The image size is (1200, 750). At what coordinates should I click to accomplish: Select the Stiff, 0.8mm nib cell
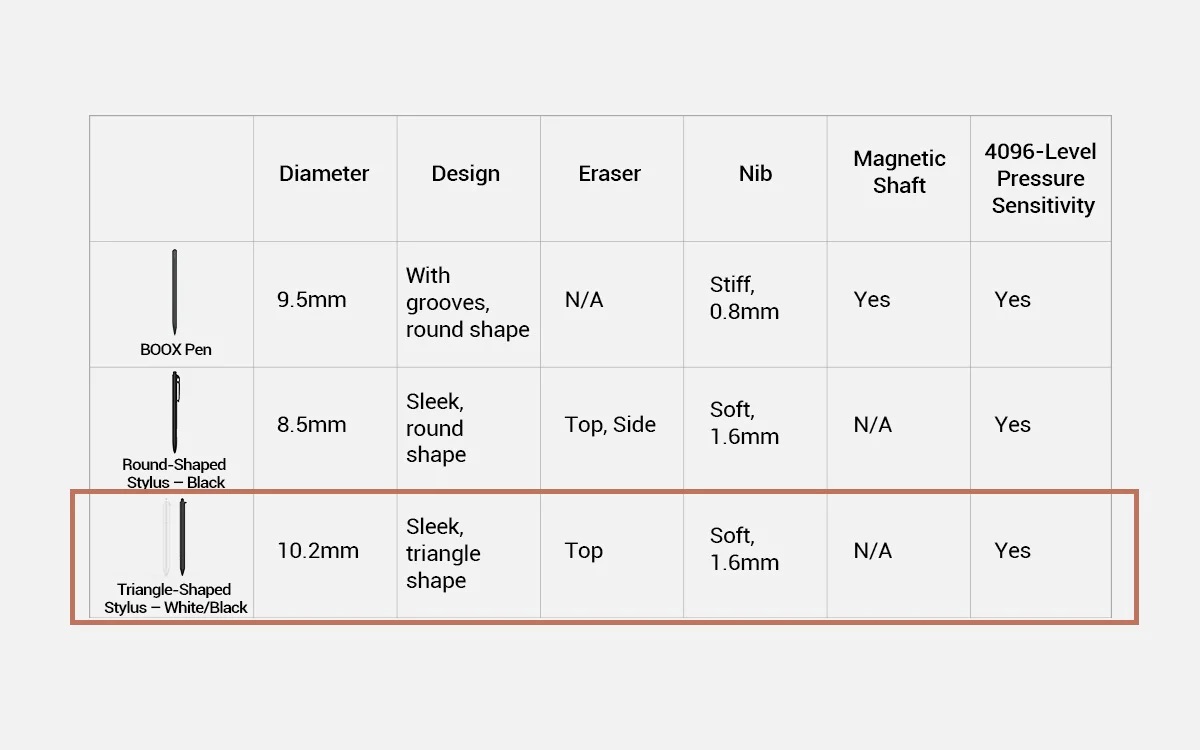(x=744, y=299)
